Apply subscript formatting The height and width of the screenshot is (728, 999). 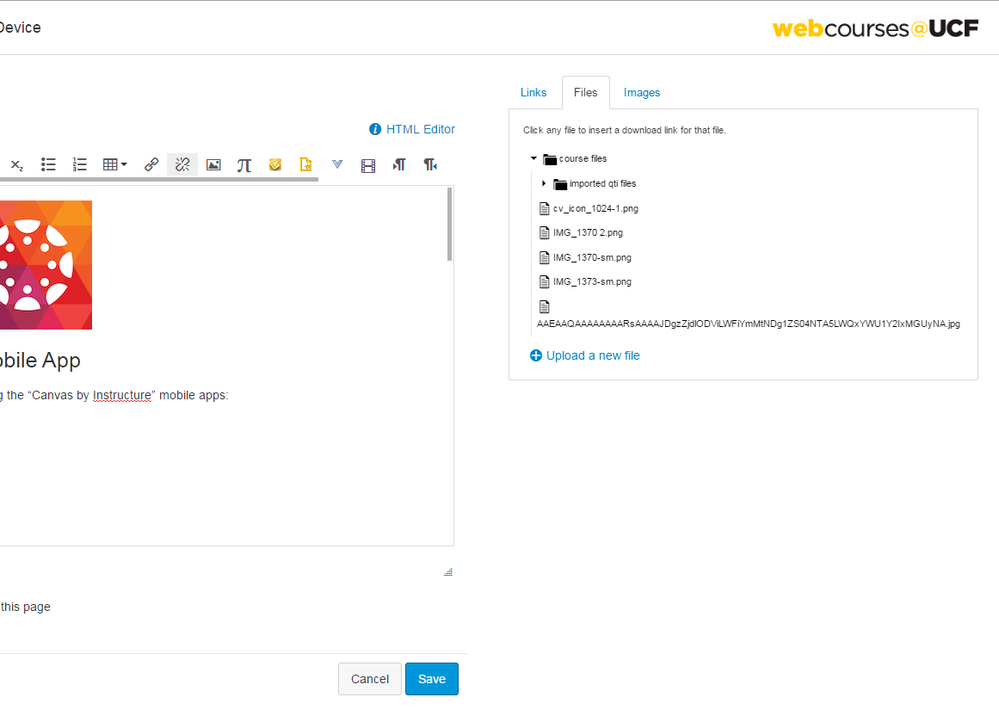click(x=17, y=165)
